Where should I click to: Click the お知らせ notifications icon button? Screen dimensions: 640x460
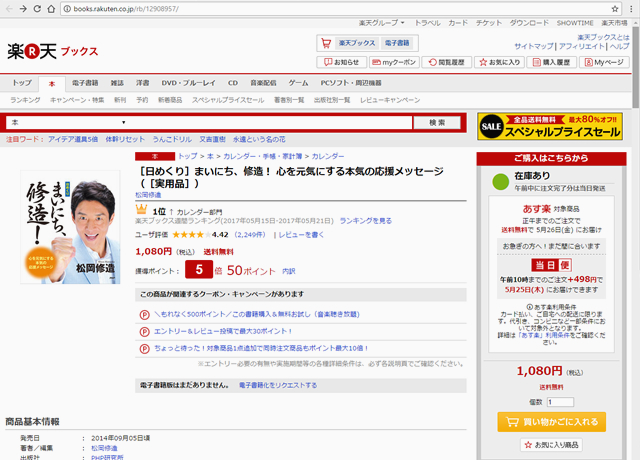point(341,62)
